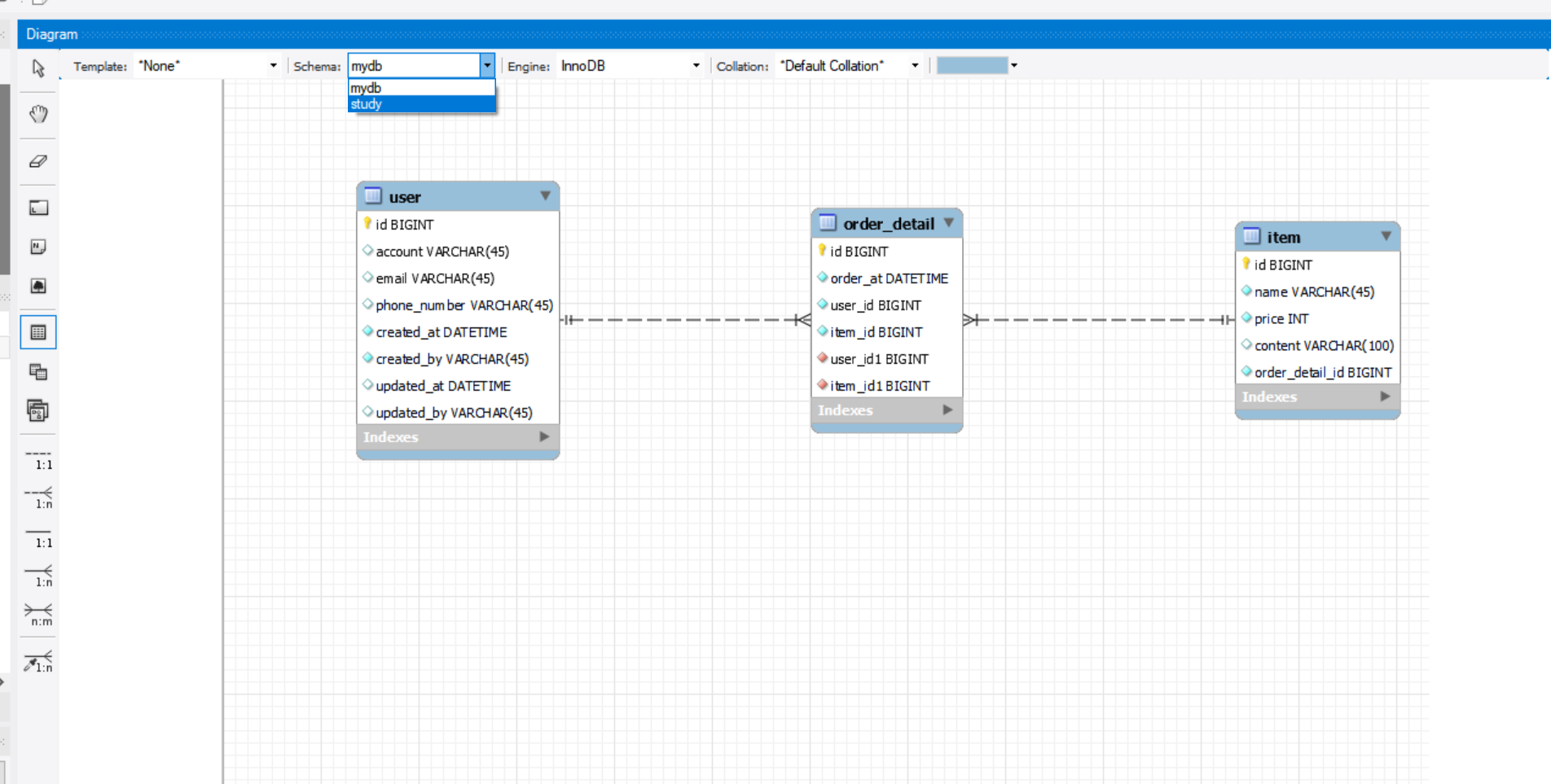This screenshot has height=784, width=1551.
Task: Select the 1:n non-identifying relationship tool
Action: tap(37, 497)
